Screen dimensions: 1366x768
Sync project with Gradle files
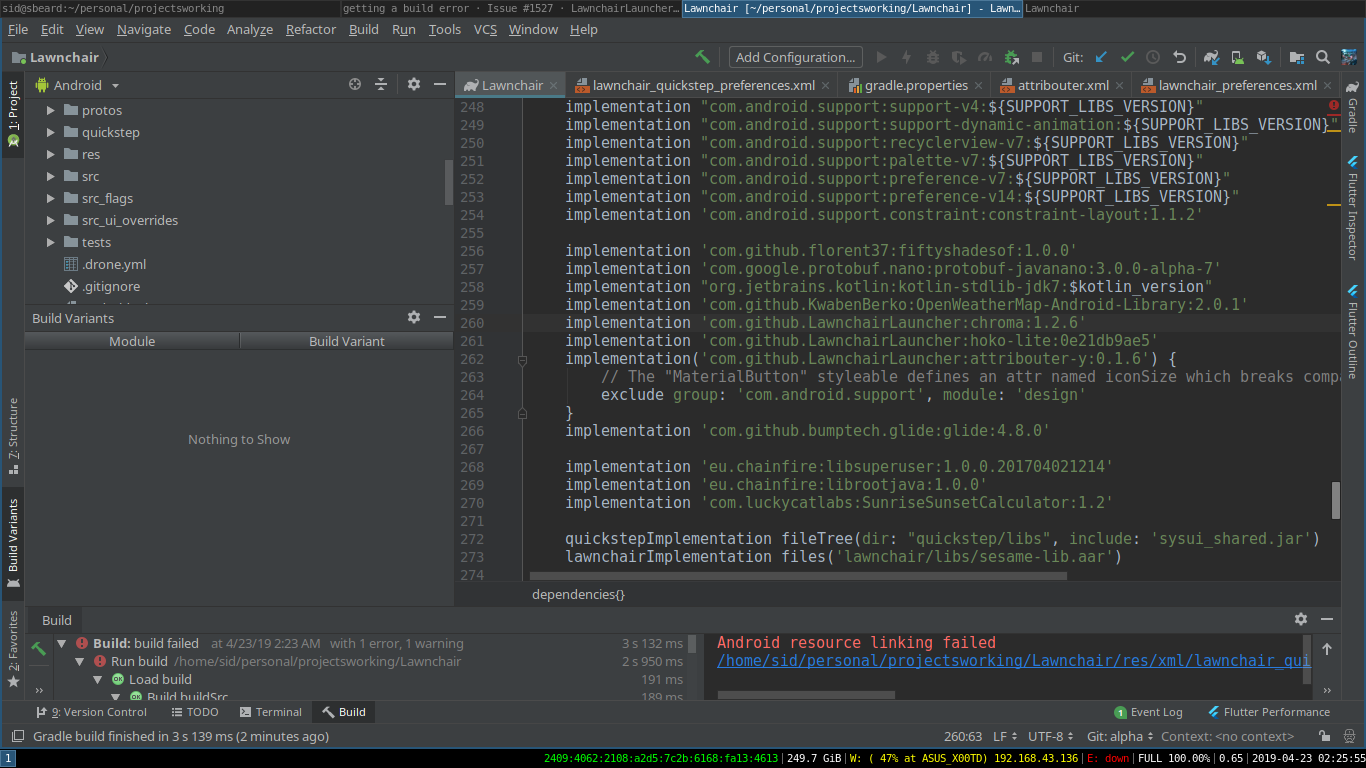click(x=1212, y=57)
